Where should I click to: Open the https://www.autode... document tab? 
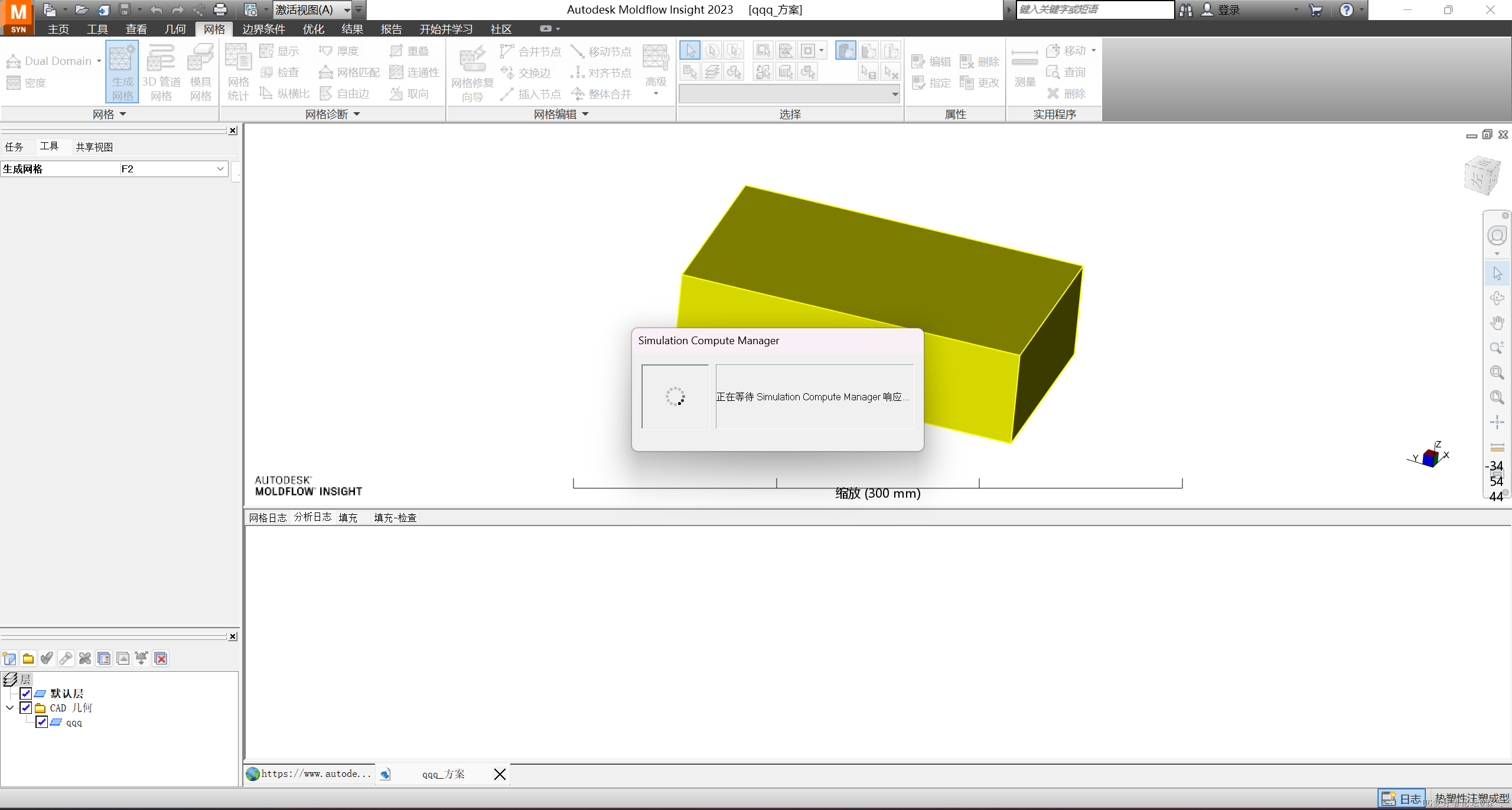309,774
